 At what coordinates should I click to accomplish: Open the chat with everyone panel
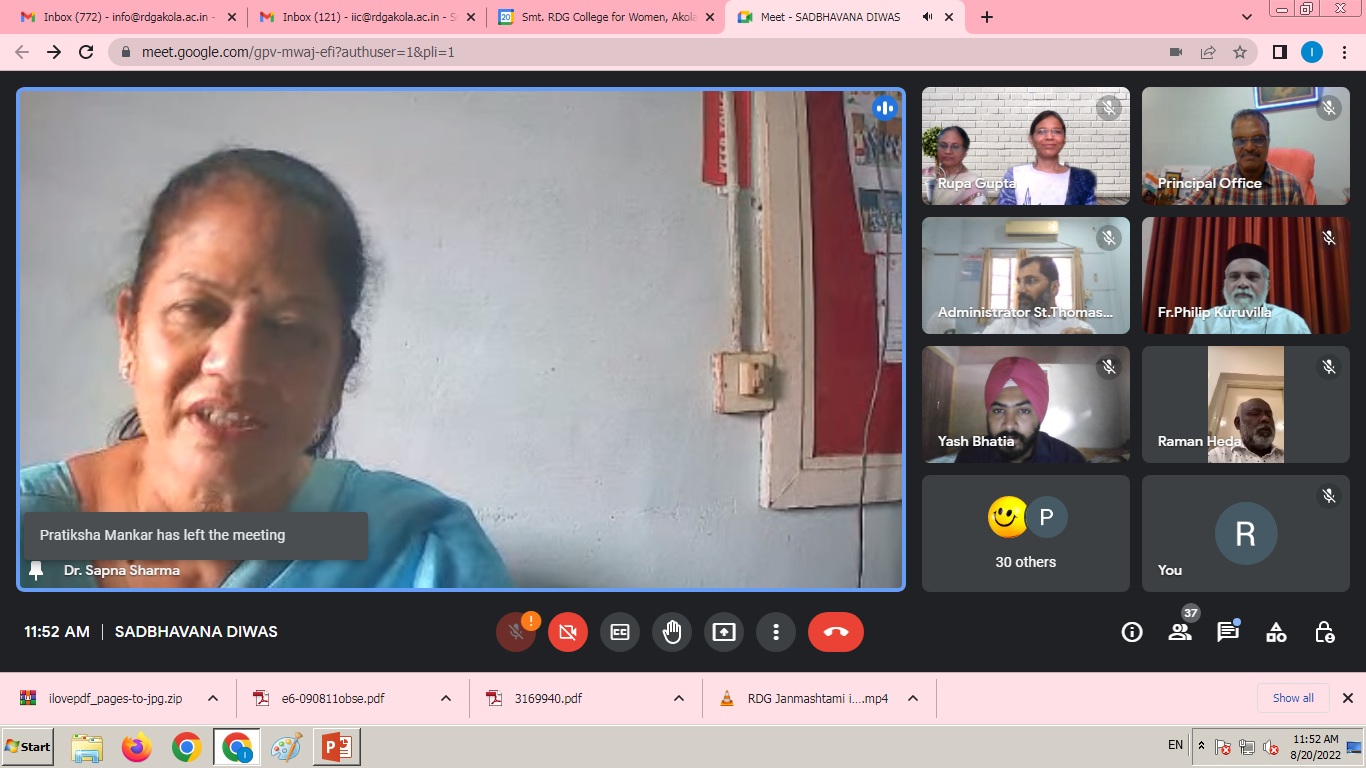click(x=1228, y=632)
